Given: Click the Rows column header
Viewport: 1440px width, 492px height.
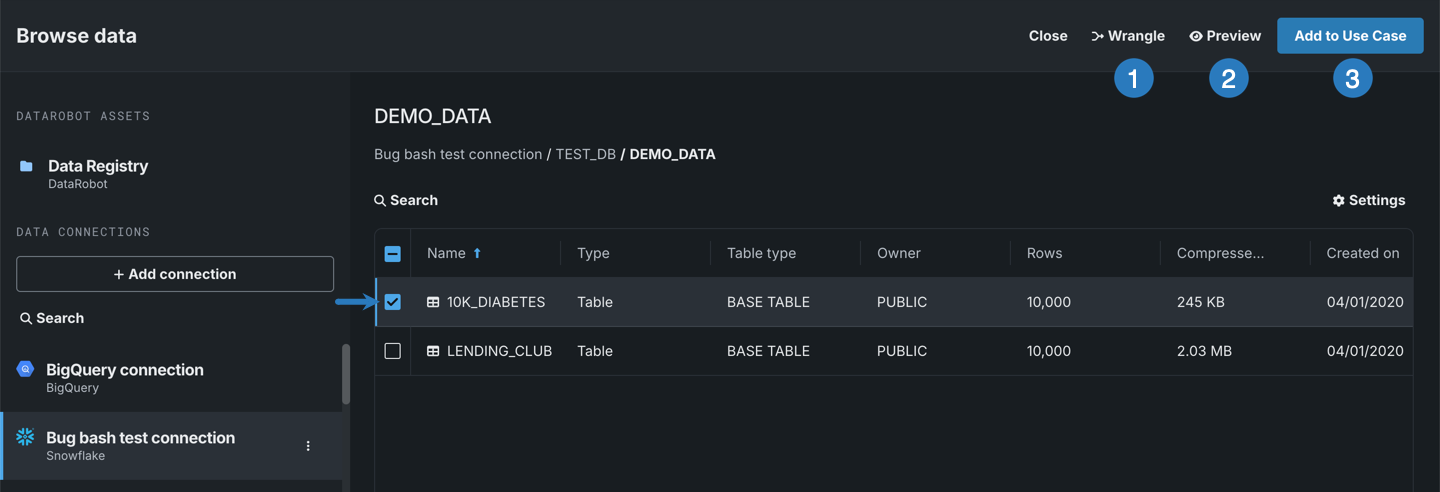Looking at the screenshot, I should 1044,254.
